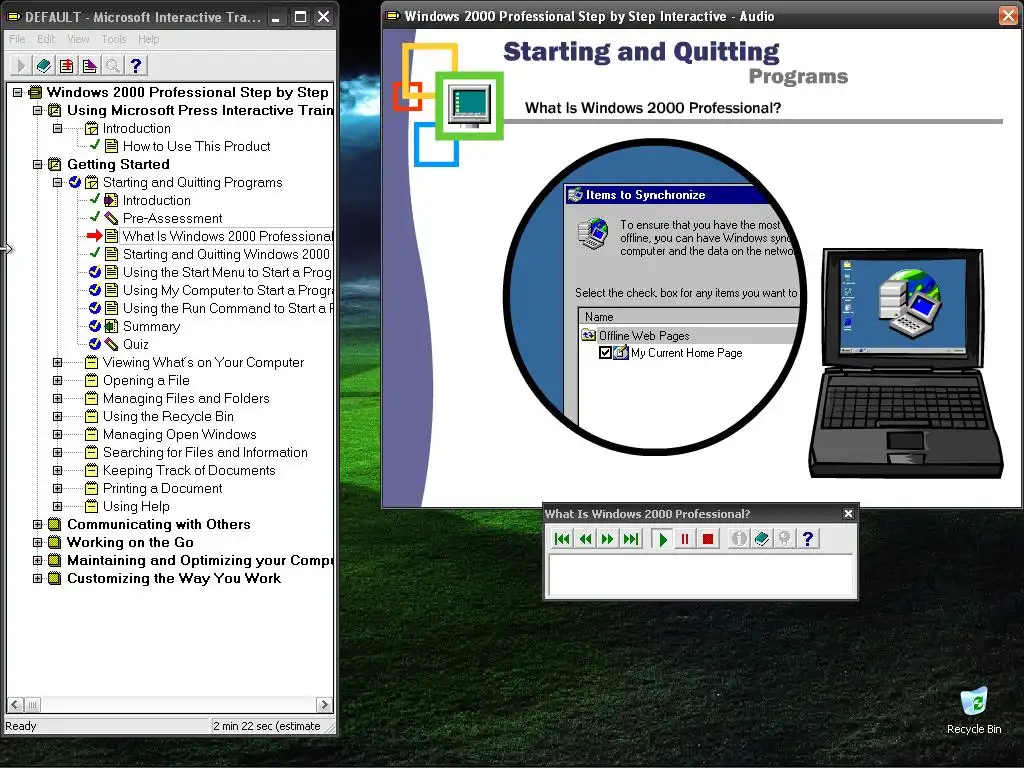Select the Quiz item
This screenshot has width=1024, height=768.
[x=136, y=344]
